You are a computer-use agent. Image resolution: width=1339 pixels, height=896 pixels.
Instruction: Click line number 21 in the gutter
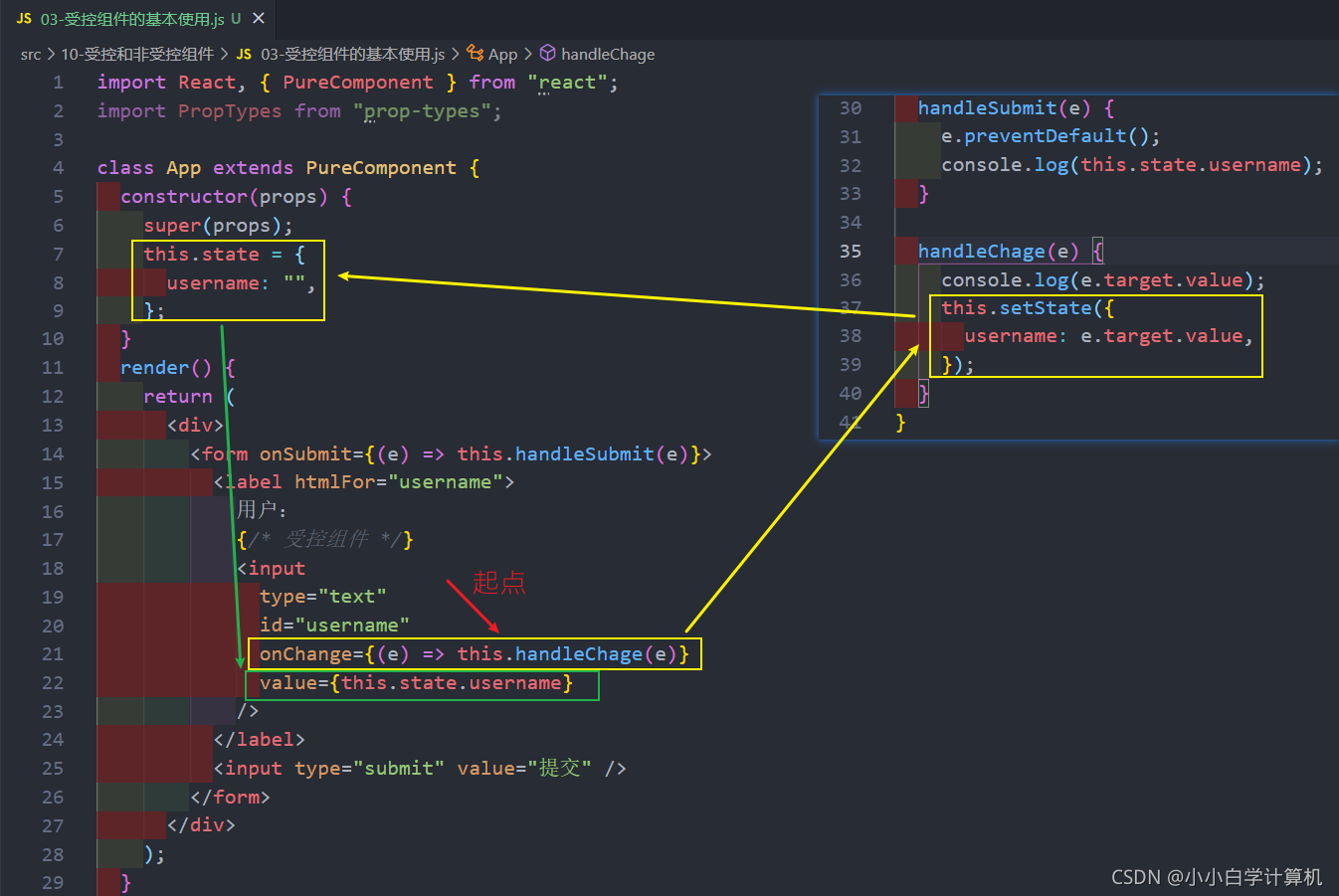tap(53, 654)
